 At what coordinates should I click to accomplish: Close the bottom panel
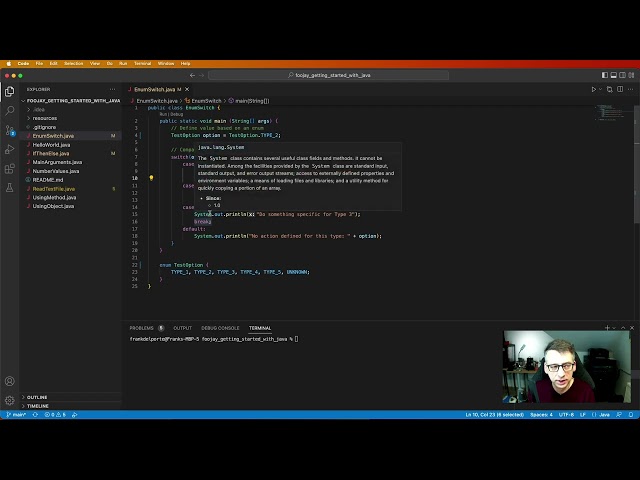coord(632,328)
